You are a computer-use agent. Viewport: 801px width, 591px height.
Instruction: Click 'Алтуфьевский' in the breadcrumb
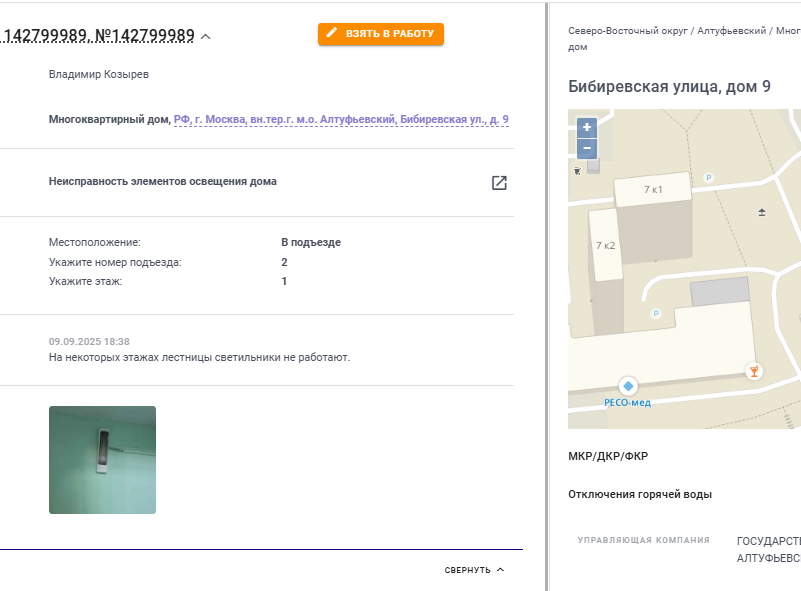(732, 31)
